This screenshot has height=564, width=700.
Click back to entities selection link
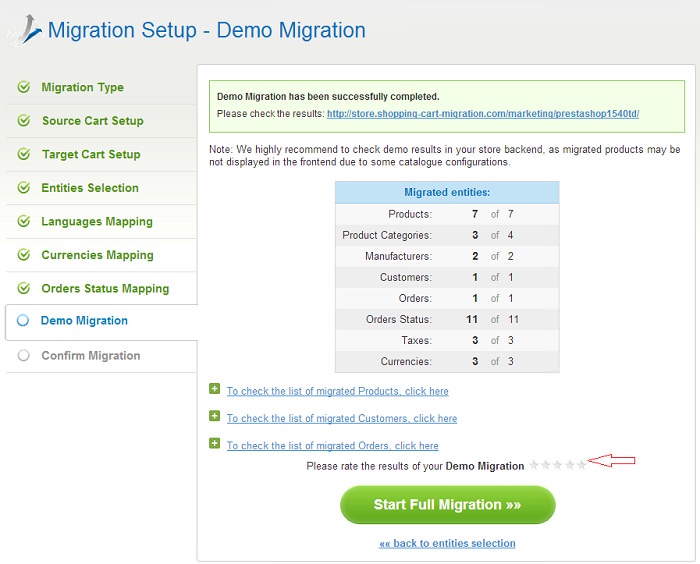coord(447,543)
